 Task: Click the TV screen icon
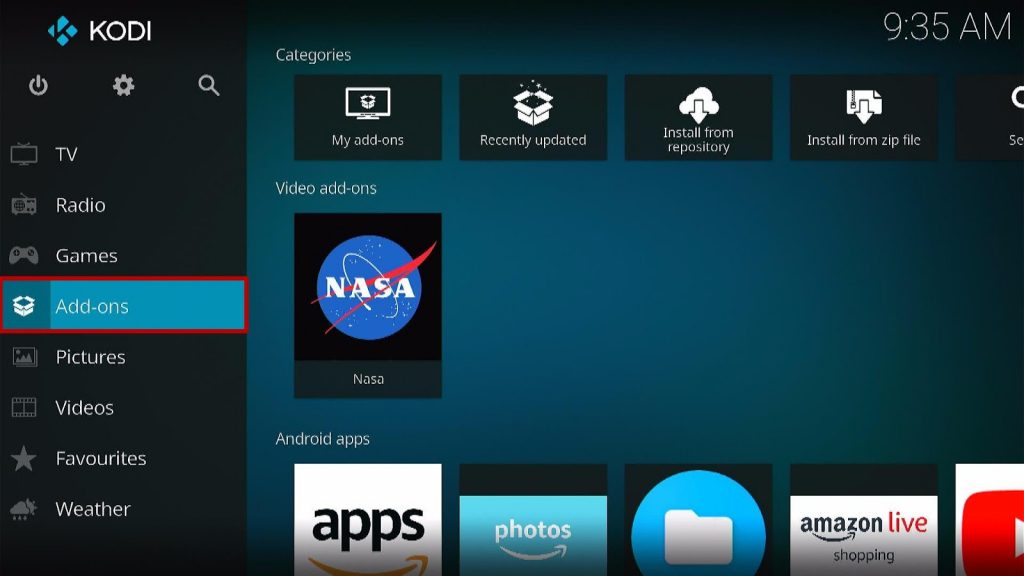24,154
